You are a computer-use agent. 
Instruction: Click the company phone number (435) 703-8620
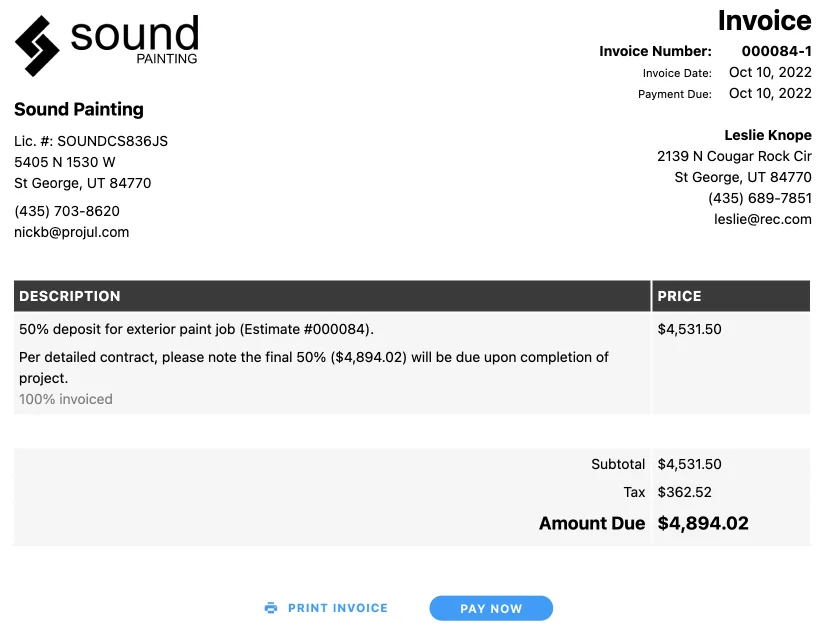67,211
